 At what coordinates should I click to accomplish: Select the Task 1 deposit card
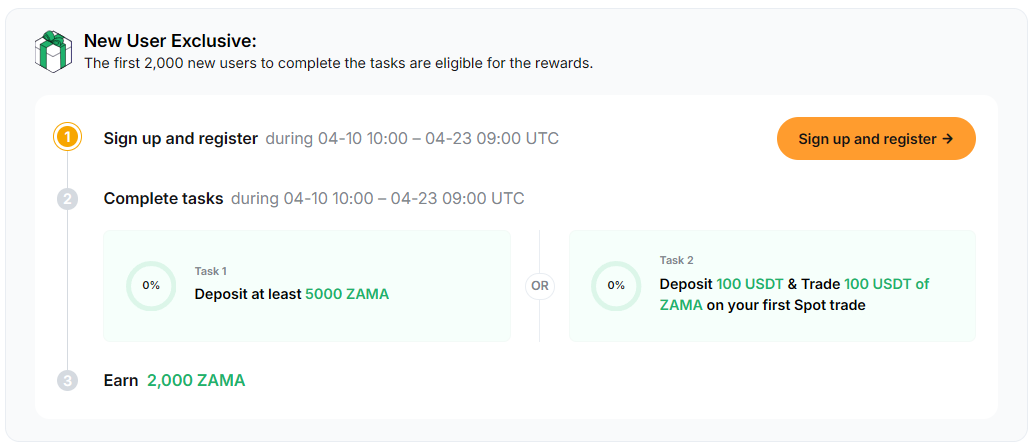[306, 286]
